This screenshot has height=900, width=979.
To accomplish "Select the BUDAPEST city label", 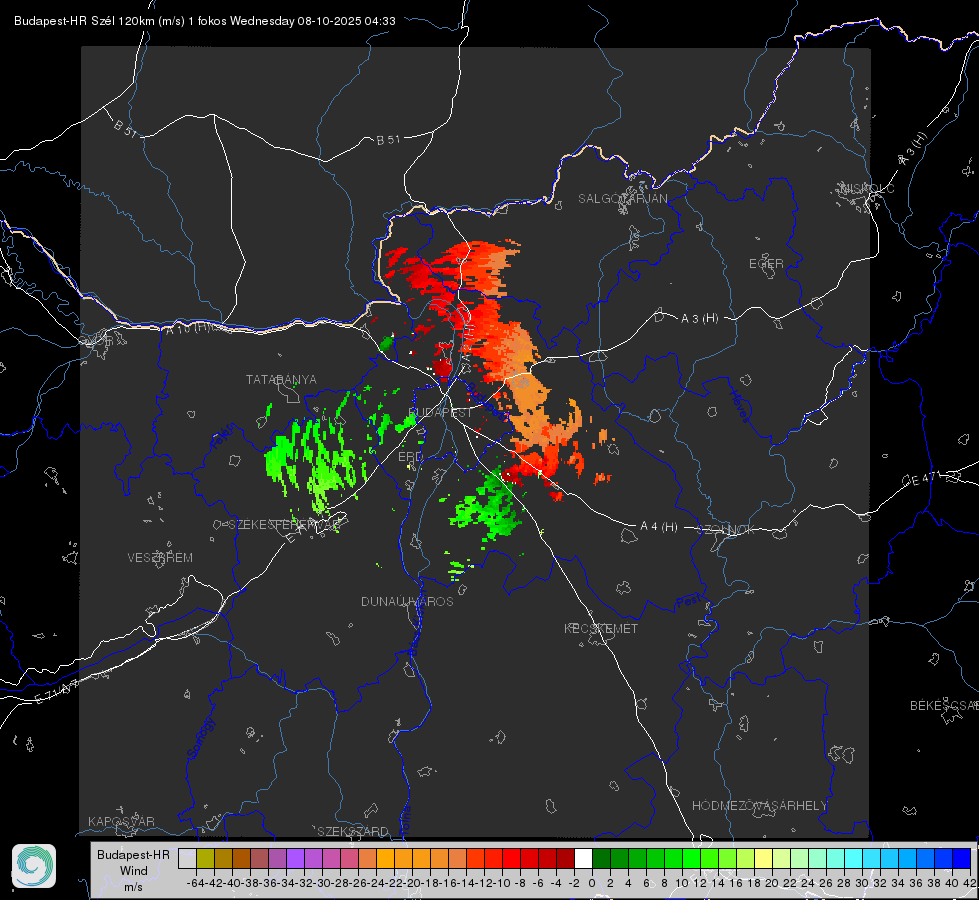I will click(440, 412).
